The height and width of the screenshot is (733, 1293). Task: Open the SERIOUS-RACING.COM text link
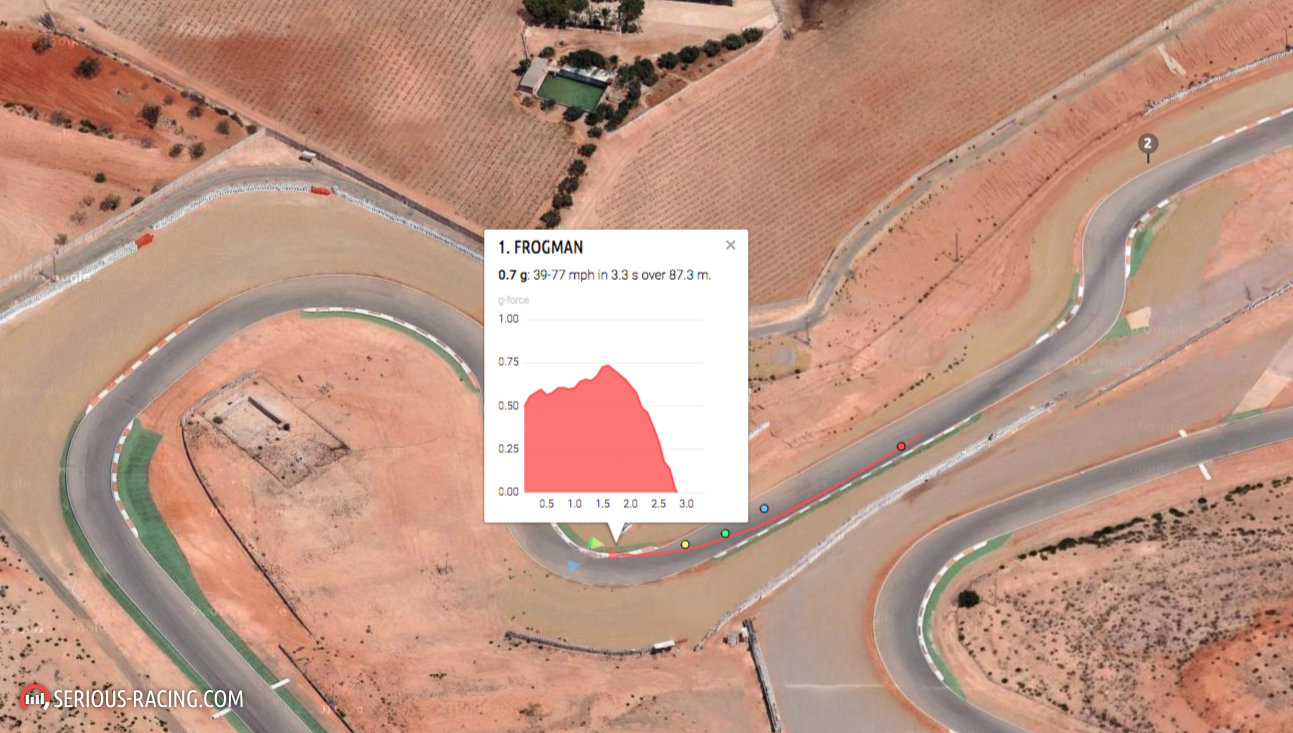coord(148,699)
